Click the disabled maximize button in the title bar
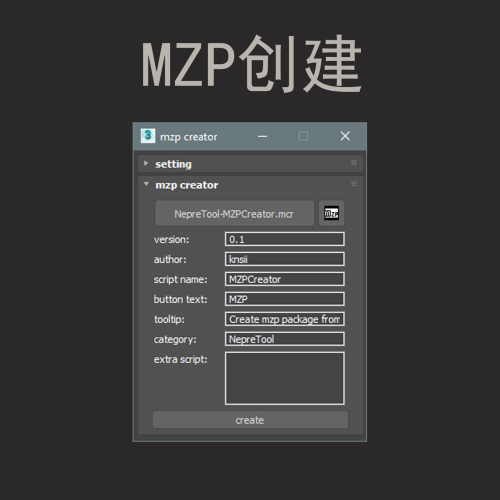 point(303,136)
